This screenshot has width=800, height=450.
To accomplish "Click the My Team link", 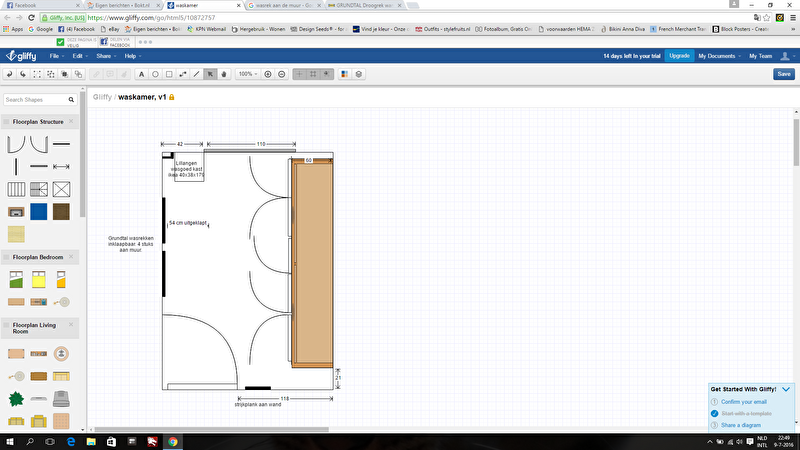I will coord(760,56).
